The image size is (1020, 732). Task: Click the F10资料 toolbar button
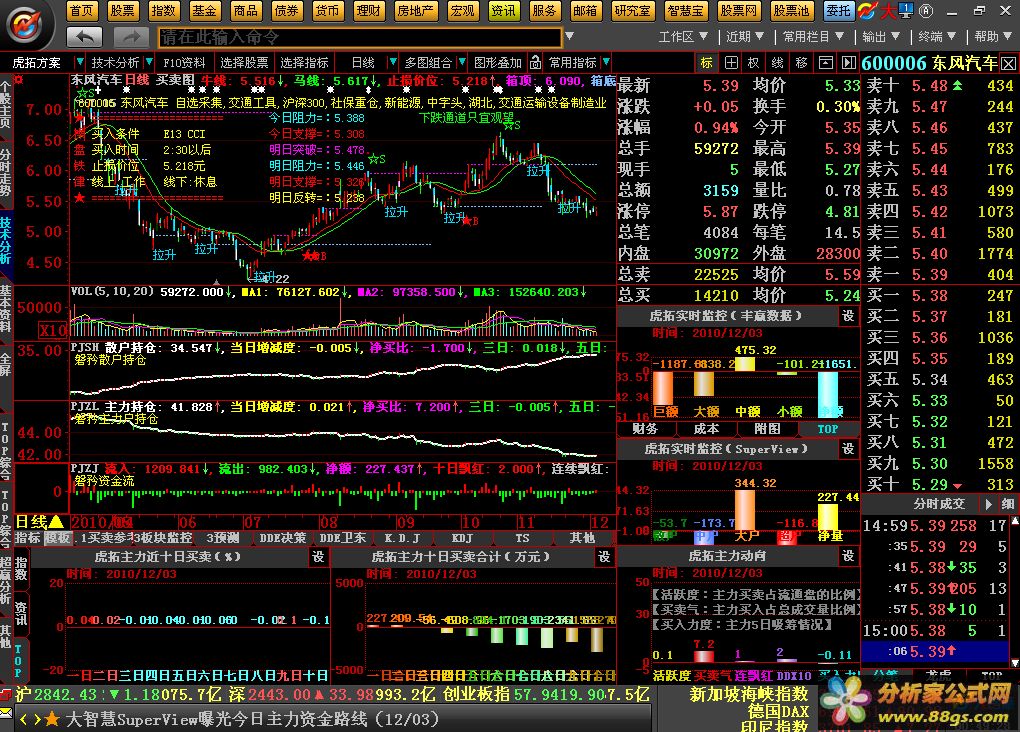[184, 62]
